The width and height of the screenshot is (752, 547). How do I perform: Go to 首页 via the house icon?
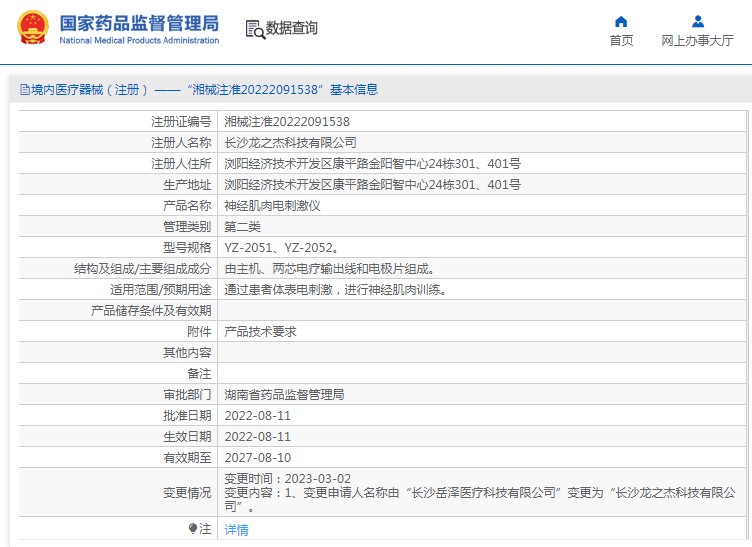(x=621, y=22)
